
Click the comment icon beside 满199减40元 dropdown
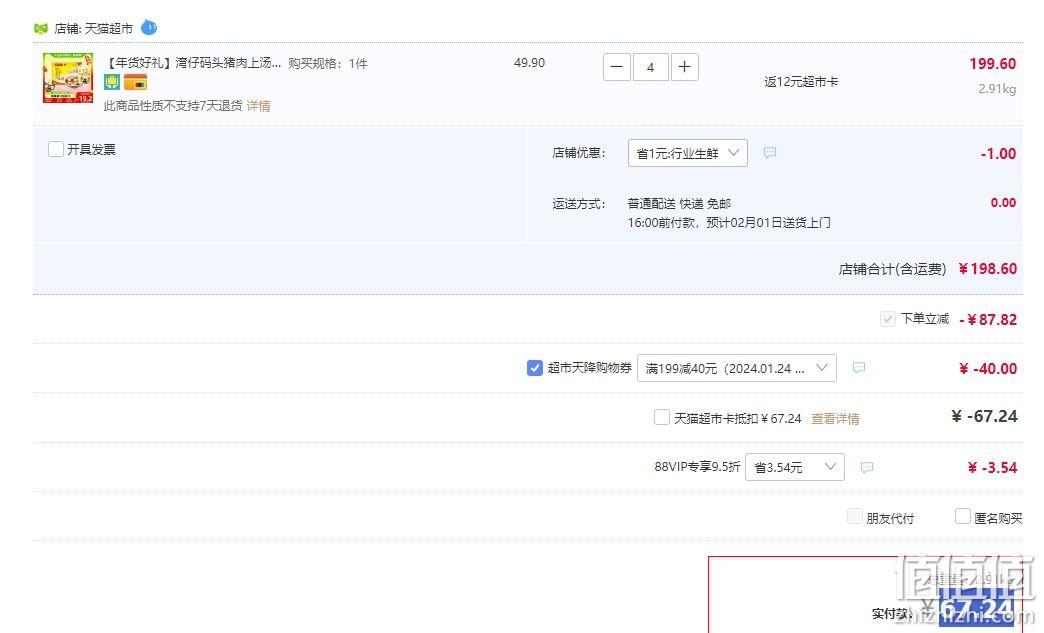click(859, 367)
